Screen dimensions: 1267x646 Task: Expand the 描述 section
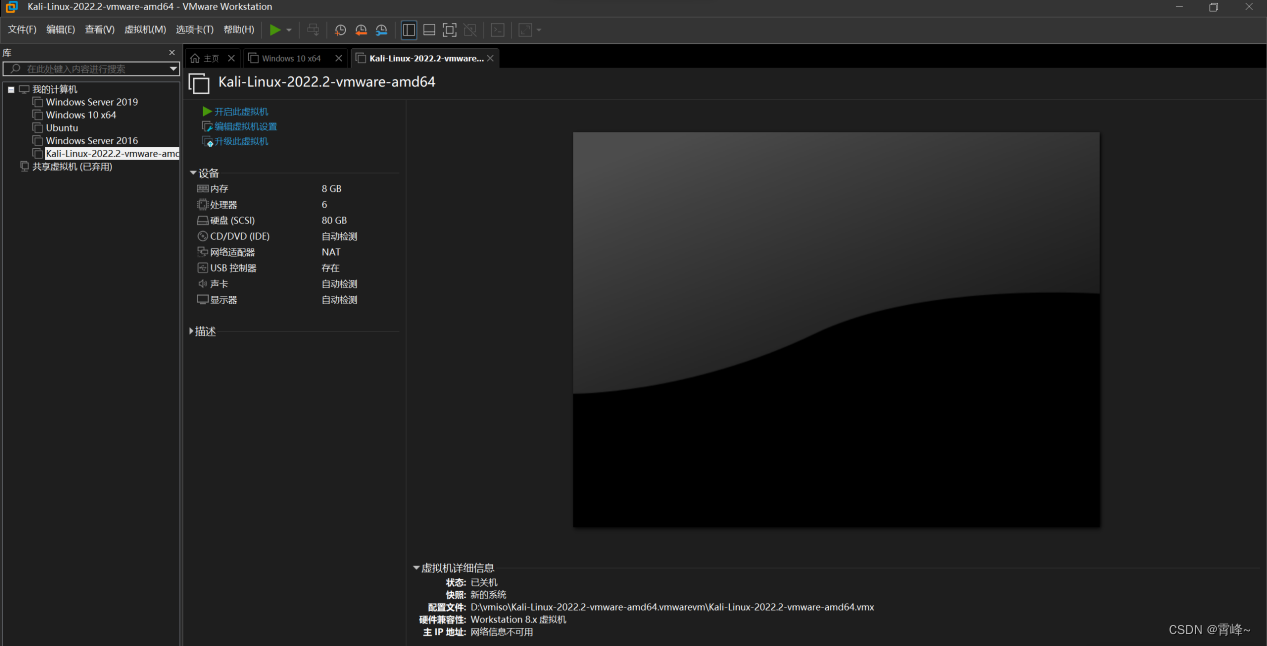click(x=192, y=331)
